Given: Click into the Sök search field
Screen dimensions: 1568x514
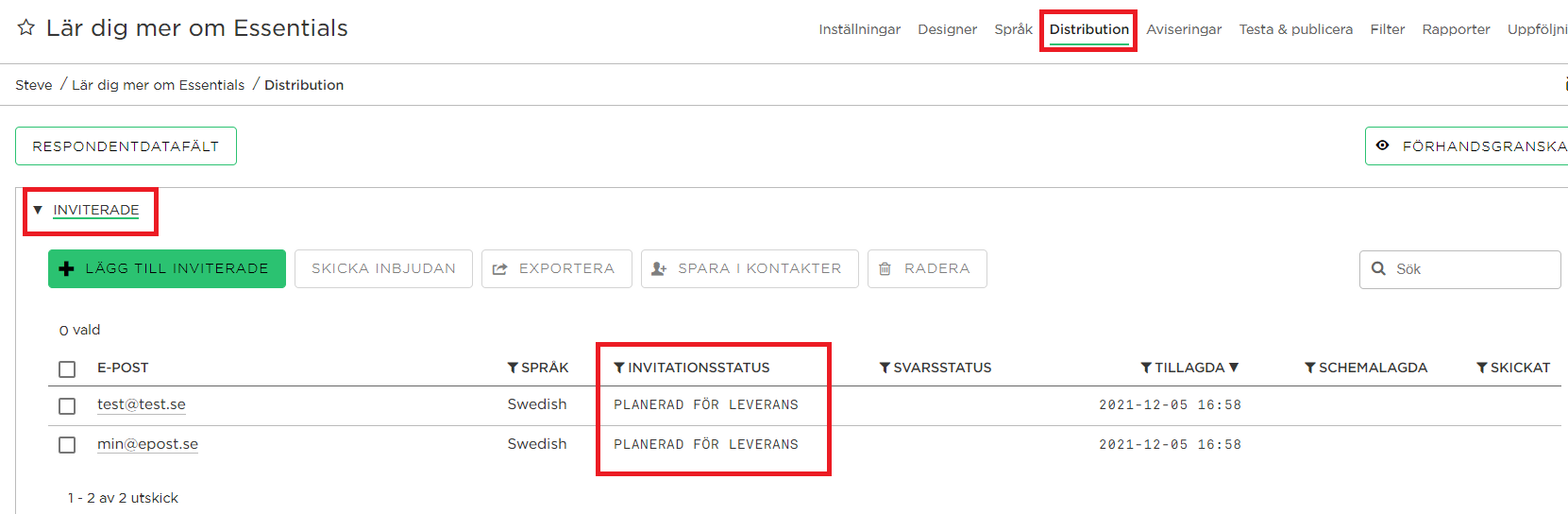Looking at the screenshot, I should pos(1459,269).
